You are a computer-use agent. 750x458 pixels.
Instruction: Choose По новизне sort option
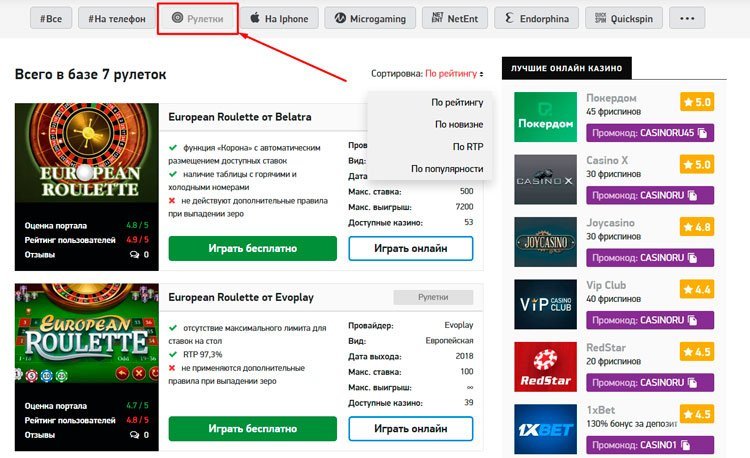click(x=459, y=124)
